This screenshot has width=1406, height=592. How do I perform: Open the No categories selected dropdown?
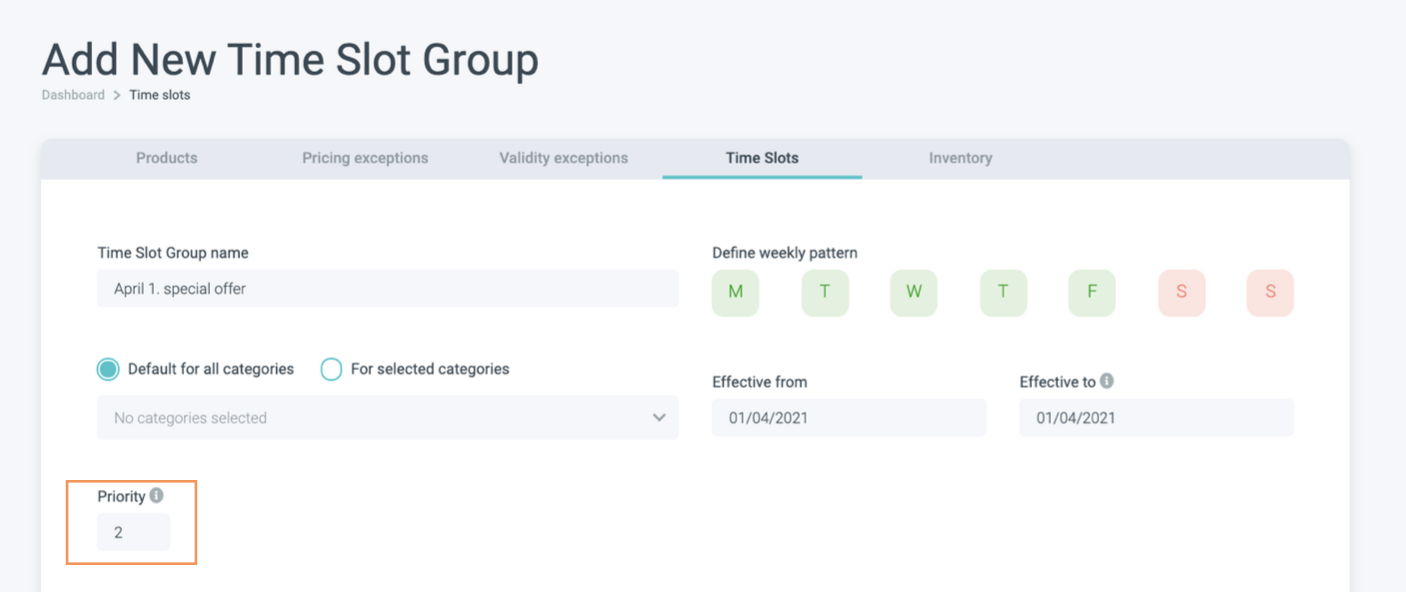point(387,418)
